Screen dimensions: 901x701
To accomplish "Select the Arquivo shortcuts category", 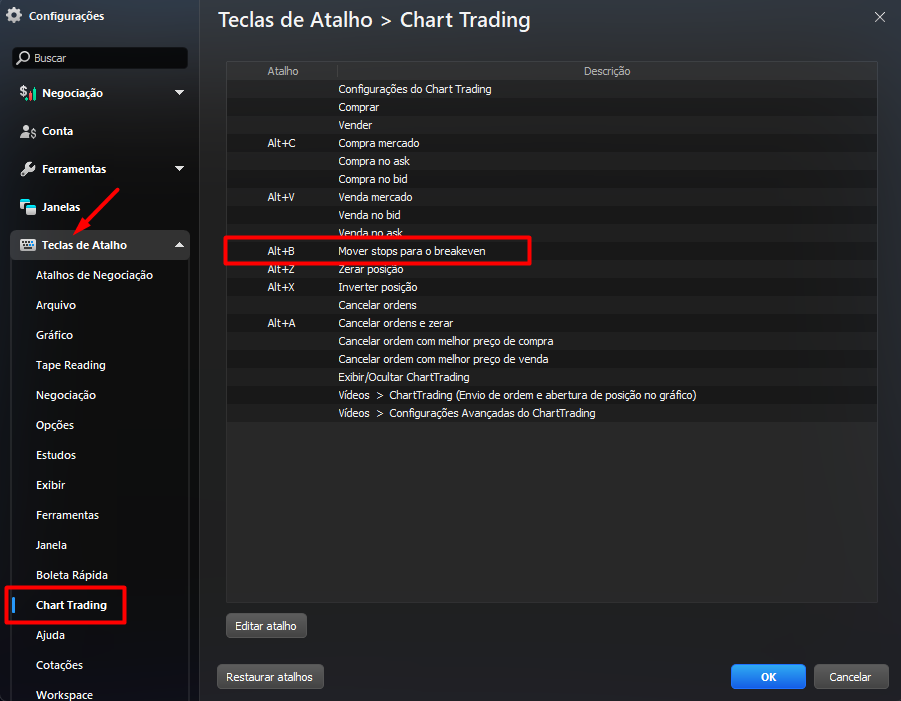I will [56, 305].
